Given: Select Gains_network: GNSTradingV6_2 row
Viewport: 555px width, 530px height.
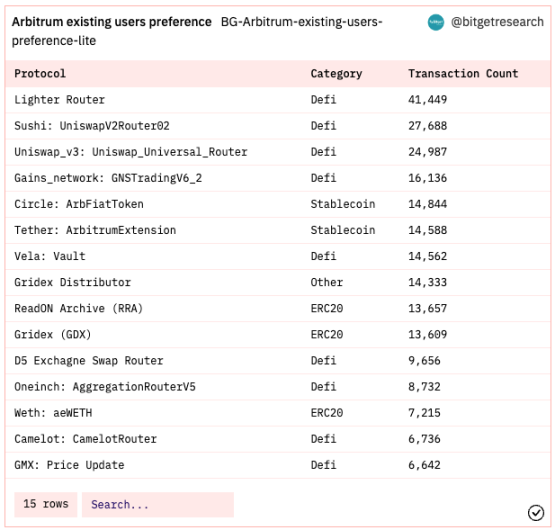Looking at the screenshot, I should [278, 178].
